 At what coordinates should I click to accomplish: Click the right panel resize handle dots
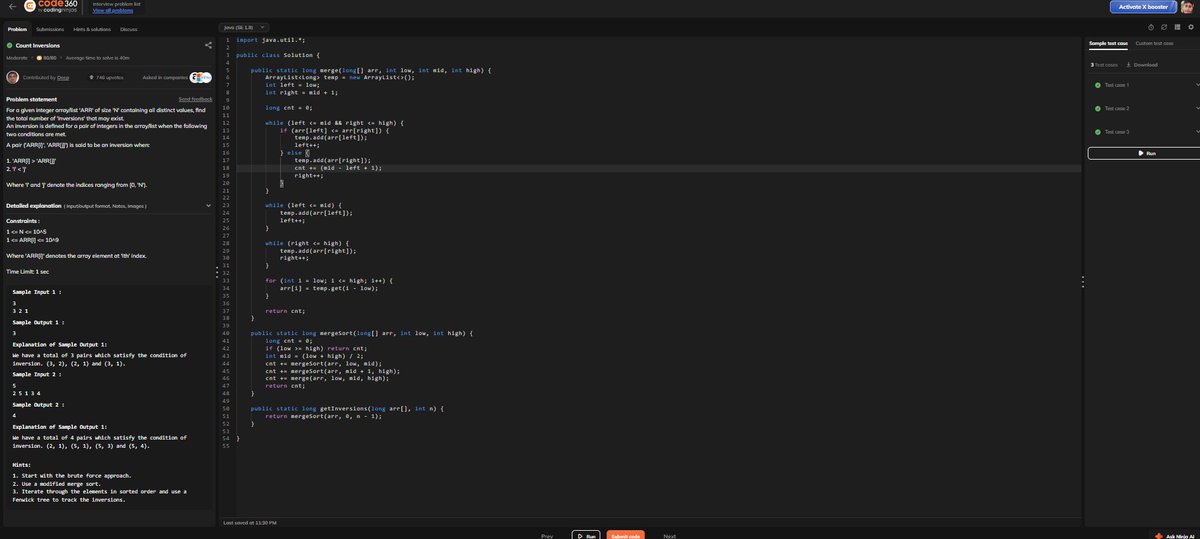(1083, 283)
